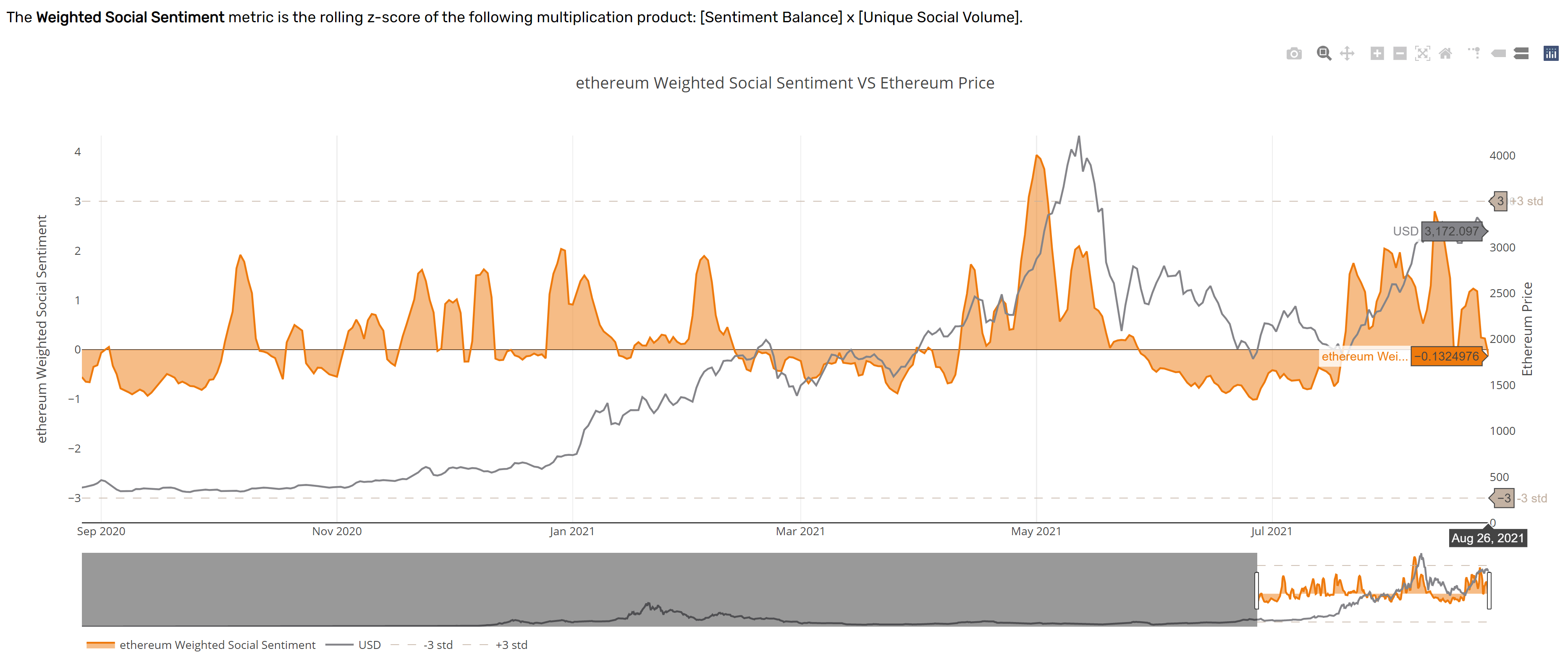Download the plot with the camera icon
Screen dimensions: 1568x659
click(x=1294, y=54)
